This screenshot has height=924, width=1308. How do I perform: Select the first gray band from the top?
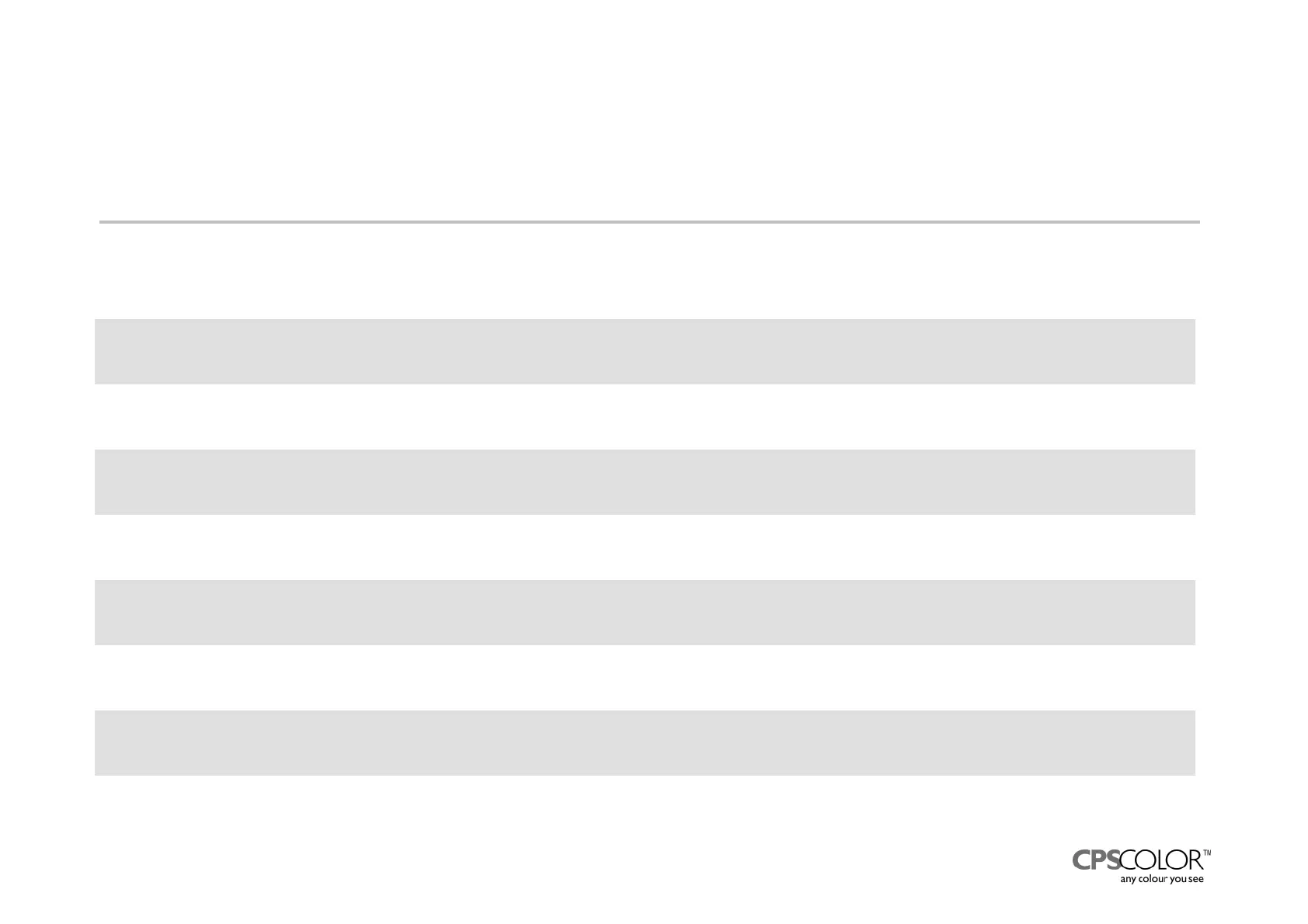(x=645, y=352)
